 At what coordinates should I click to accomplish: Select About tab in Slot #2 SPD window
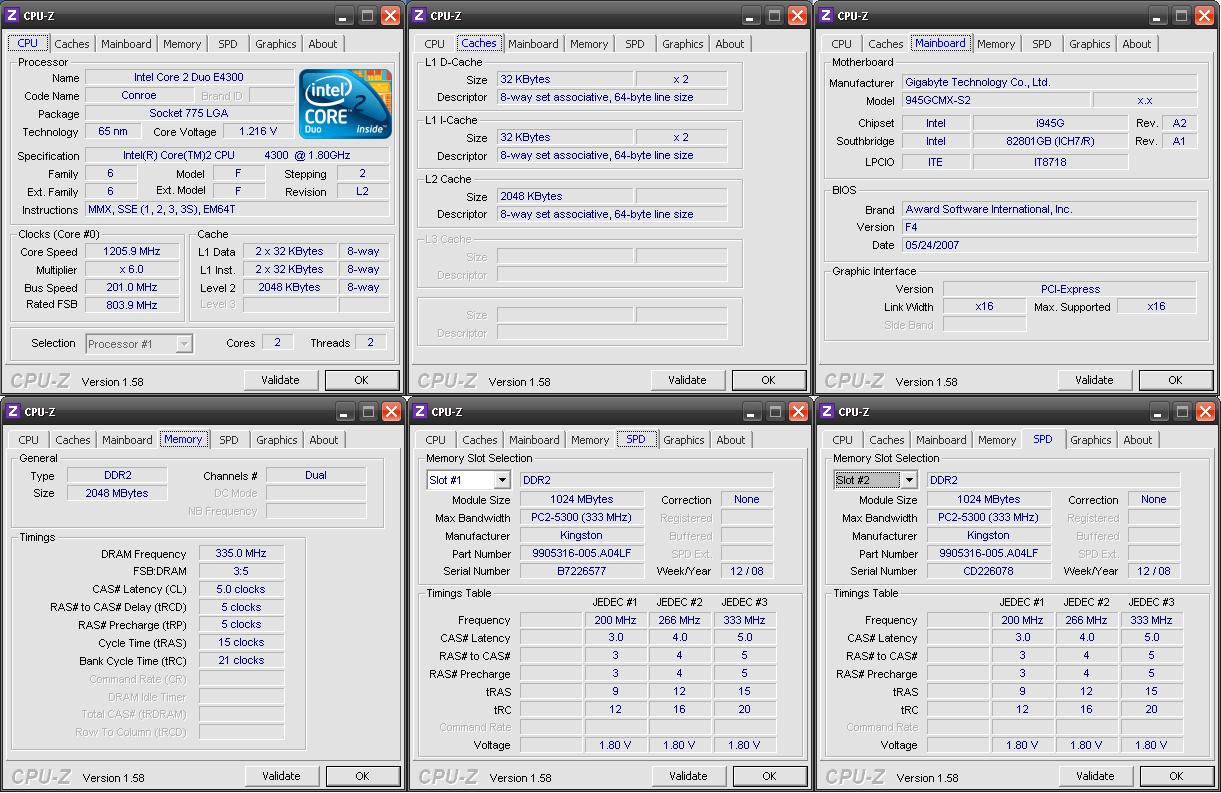[x=1138, y=440]
